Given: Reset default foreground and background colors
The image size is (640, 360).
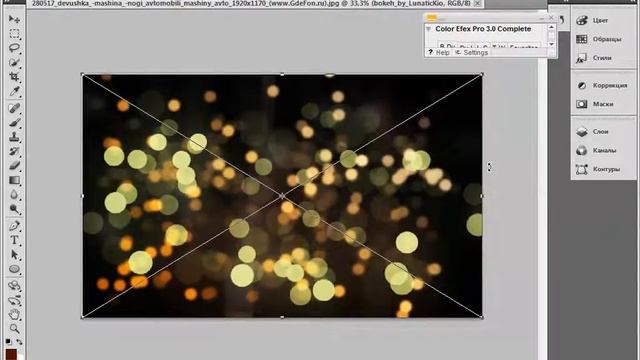Looking at the screenshot, I should click(9, 341).
